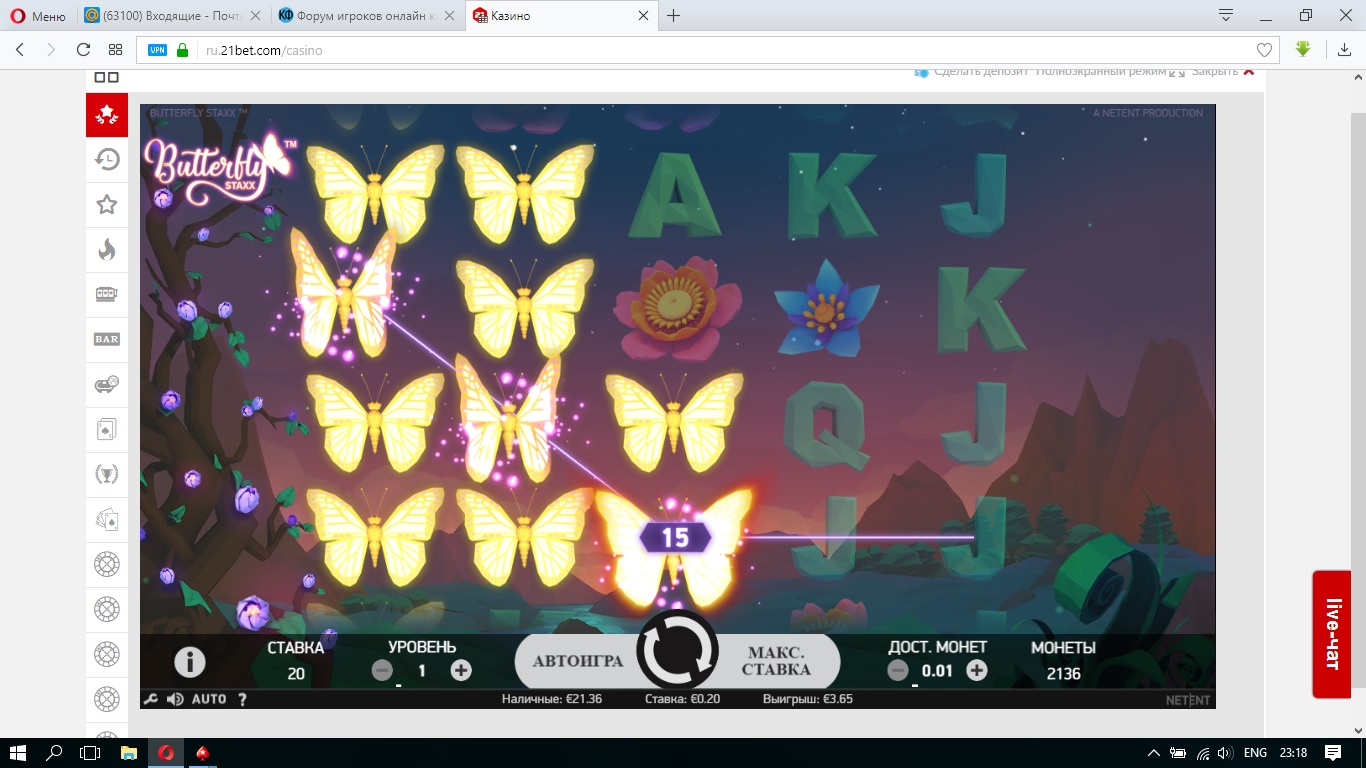Mute game sound with speaker icon
1366x768 pixels.
click(x=175, y=699)
